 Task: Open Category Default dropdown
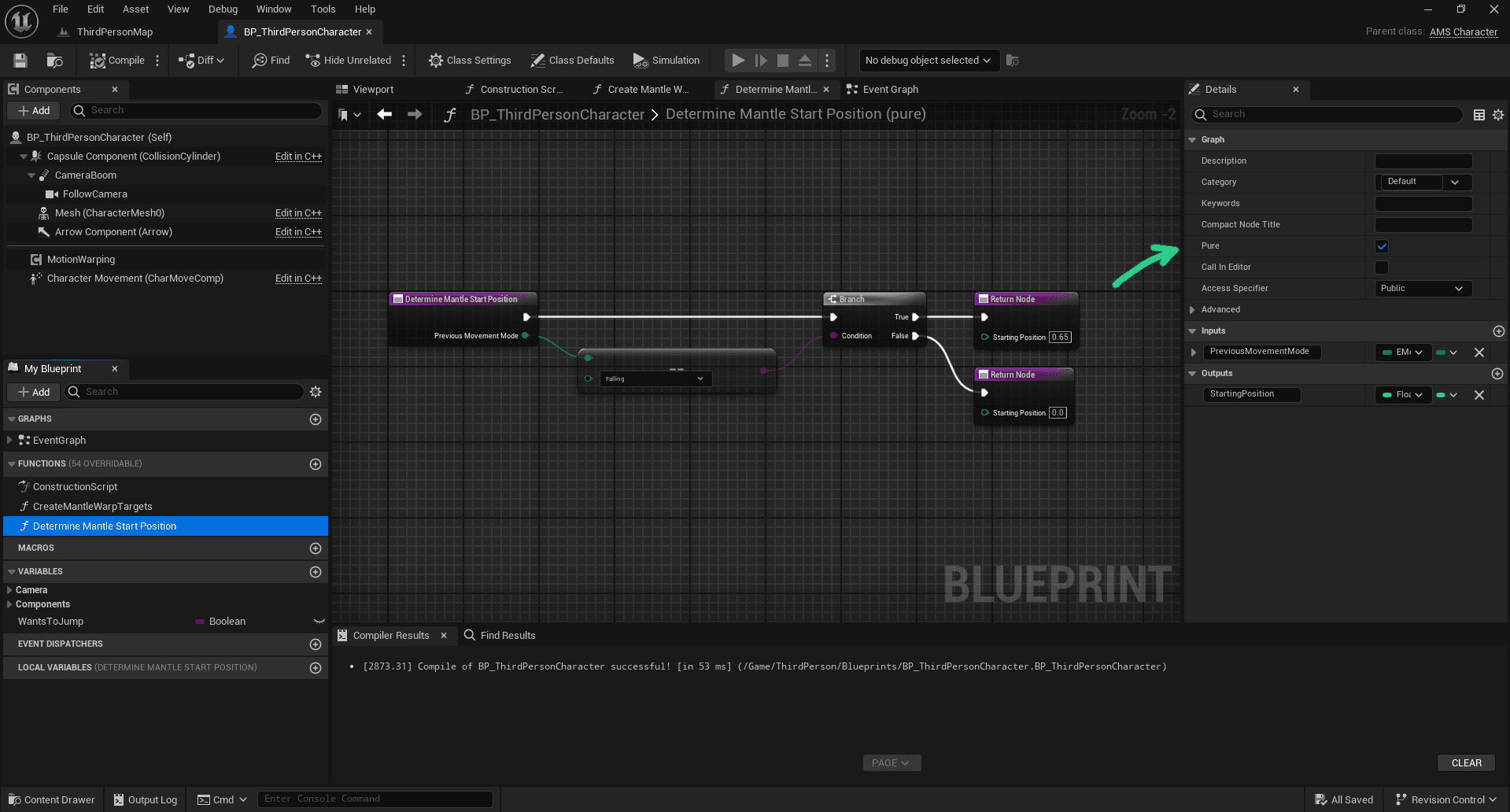(1423, 182)
